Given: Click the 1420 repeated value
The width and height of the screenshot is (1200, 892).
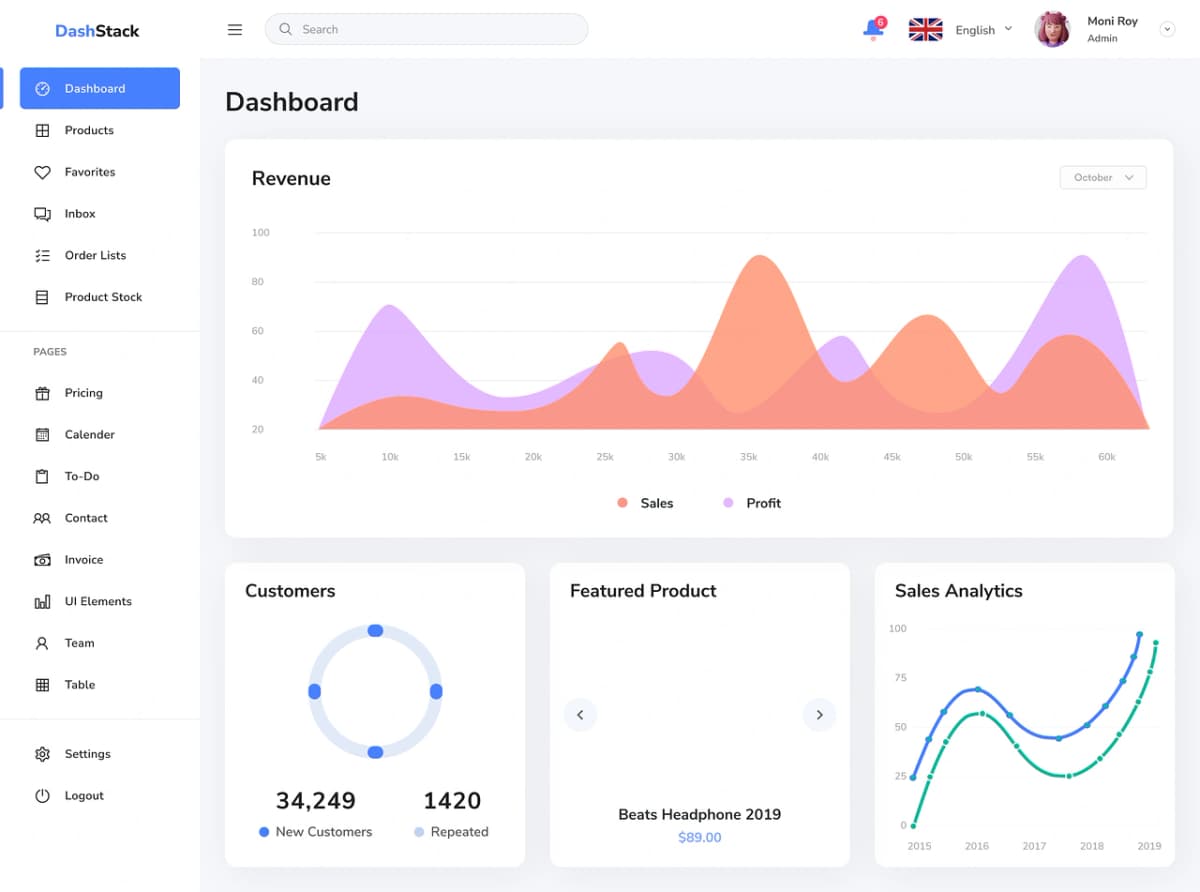Looking at the screenshot, I should point(452,801).
